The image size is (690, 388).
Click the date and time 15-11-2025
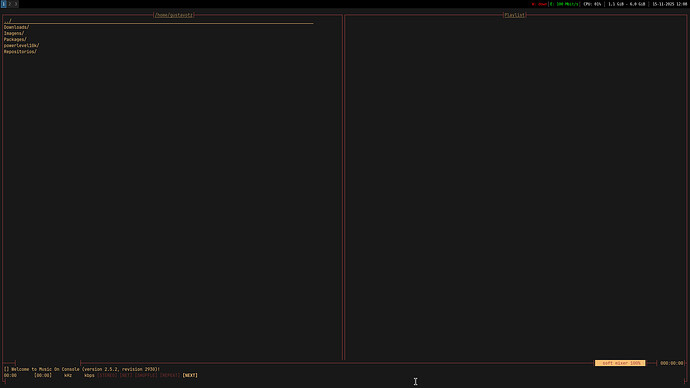tap(669, 4)
